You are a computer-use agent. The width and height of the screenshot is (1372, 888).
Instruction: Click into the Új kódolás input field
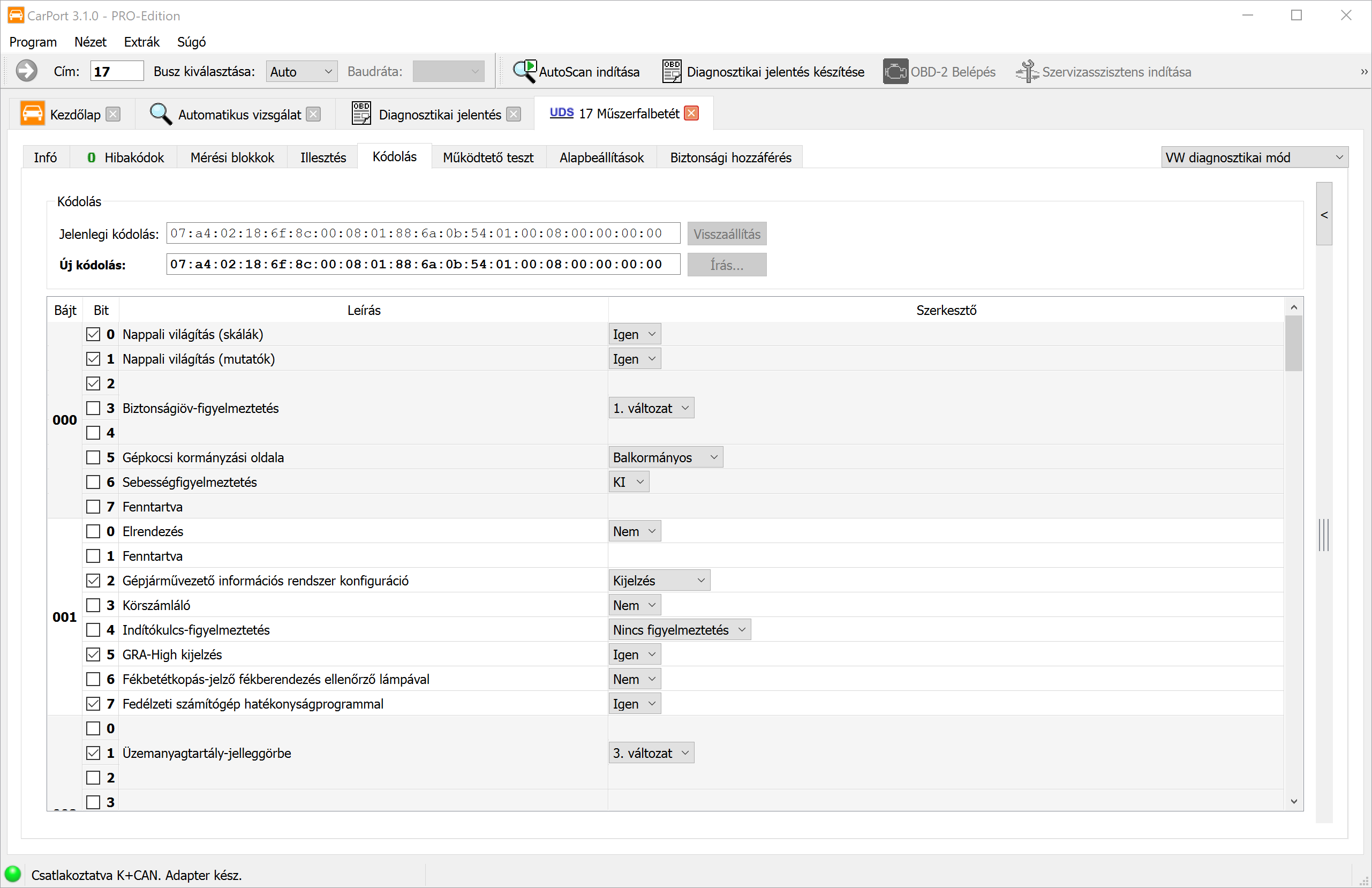(x=423, y=265)
